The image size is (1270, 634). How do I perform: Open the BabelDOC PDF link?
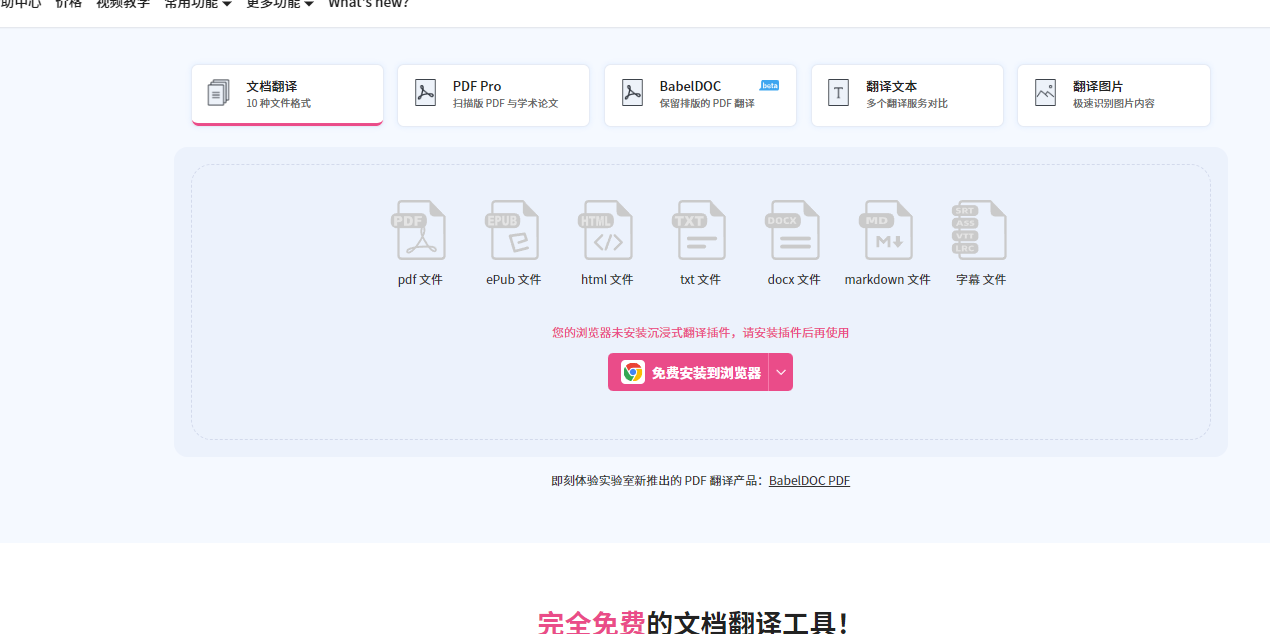point(809,481)
